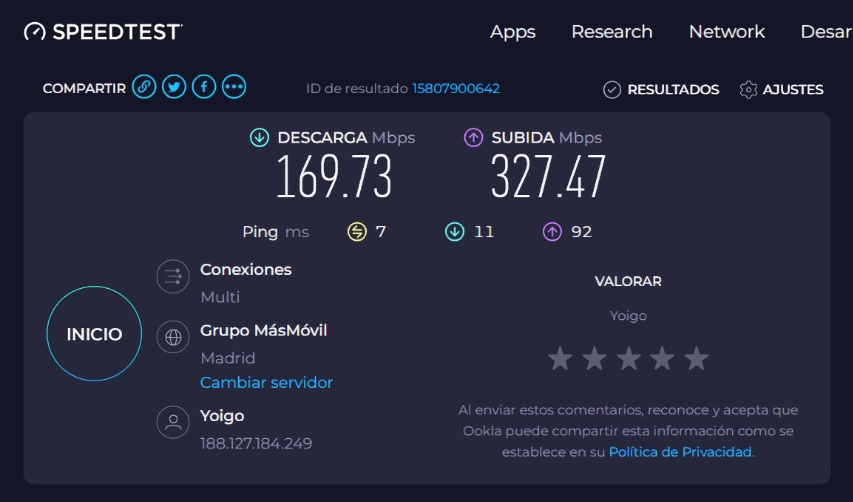Click the idle ping icon showing 7
This screenshot has height=502, width=853.
click(x=357, y=232)
